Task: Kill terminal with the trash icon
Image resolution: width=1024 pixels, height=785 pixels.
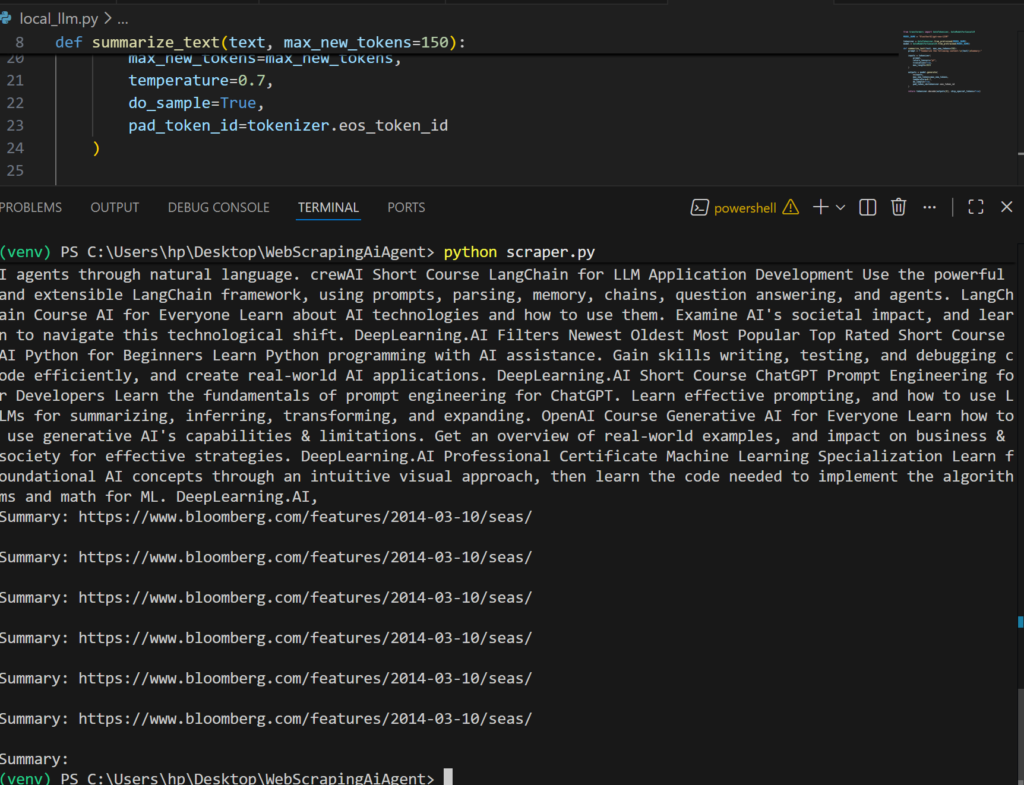Action: click(899, 207)
